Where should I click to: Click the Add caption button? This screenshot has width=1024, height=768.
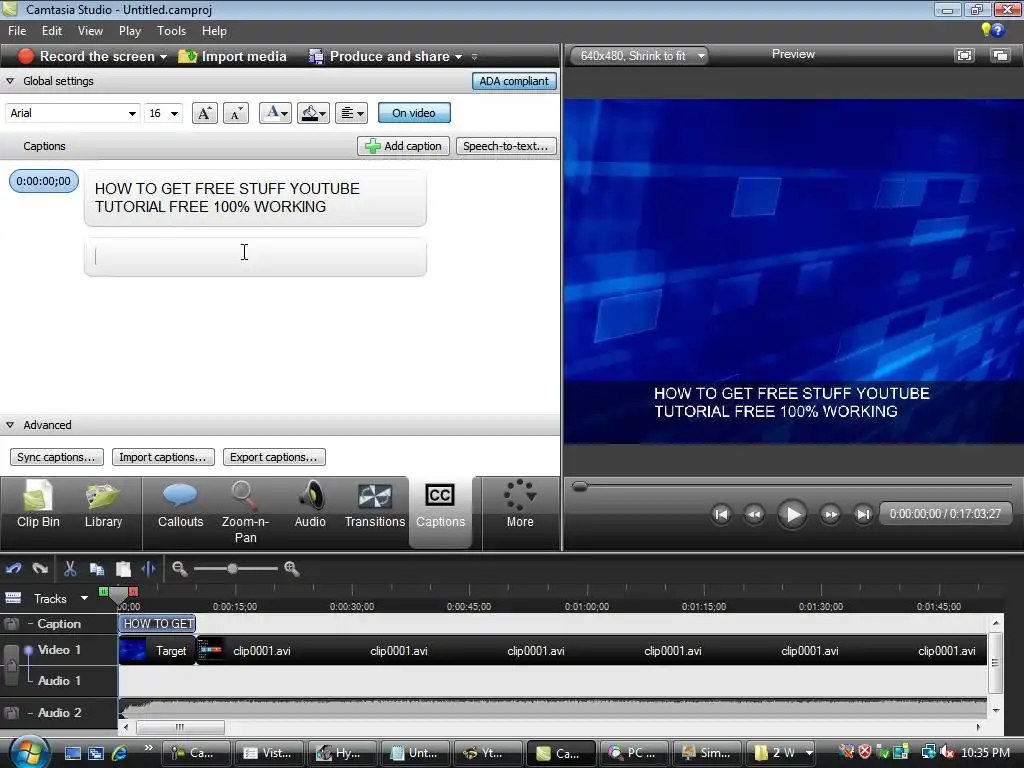[403, 146]
